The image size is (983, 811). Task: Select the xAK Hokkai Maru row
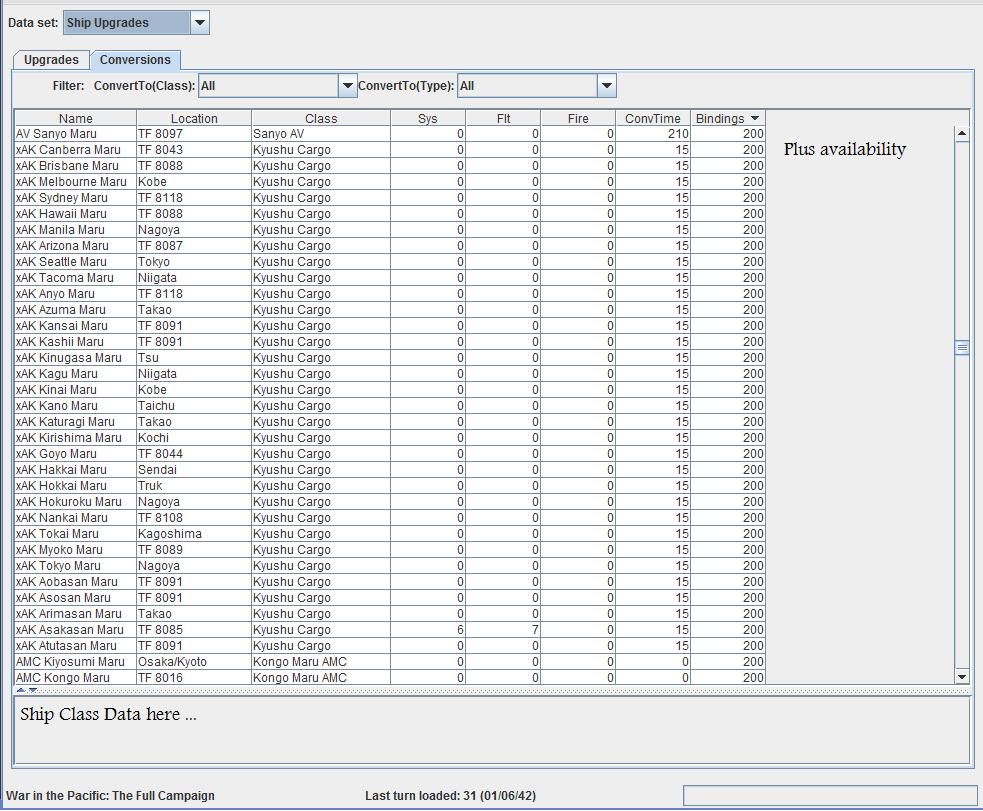point(389,485)
